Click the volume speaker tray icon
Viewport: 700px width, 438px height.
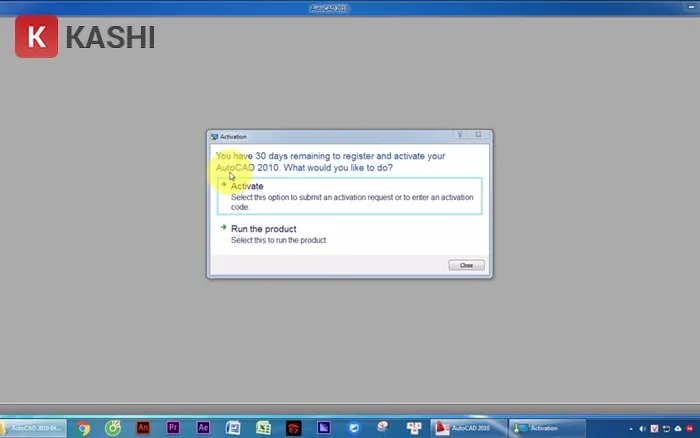tap(642, 429)
